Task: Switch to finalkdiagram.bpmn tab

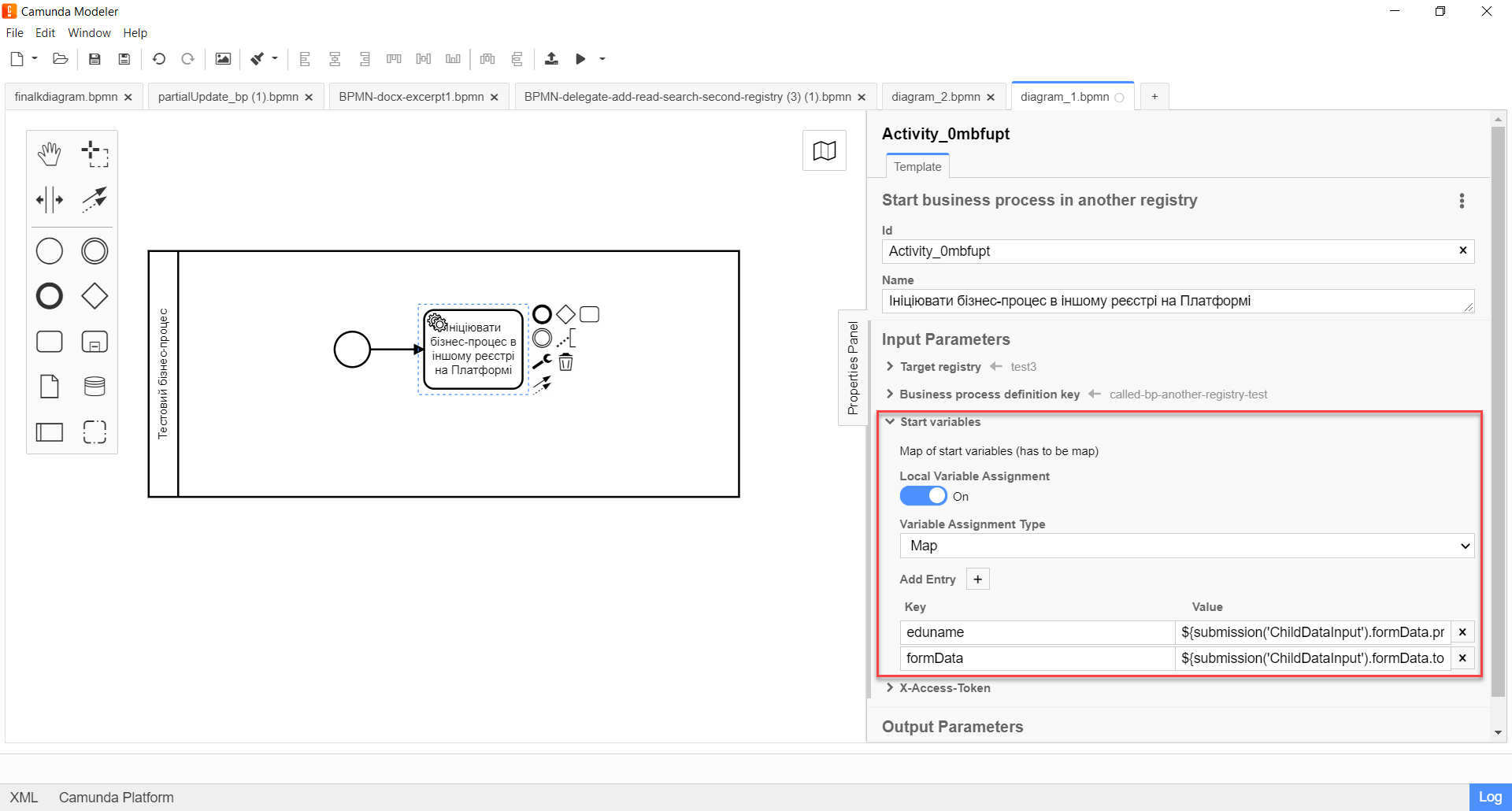Action: [66, 97]
